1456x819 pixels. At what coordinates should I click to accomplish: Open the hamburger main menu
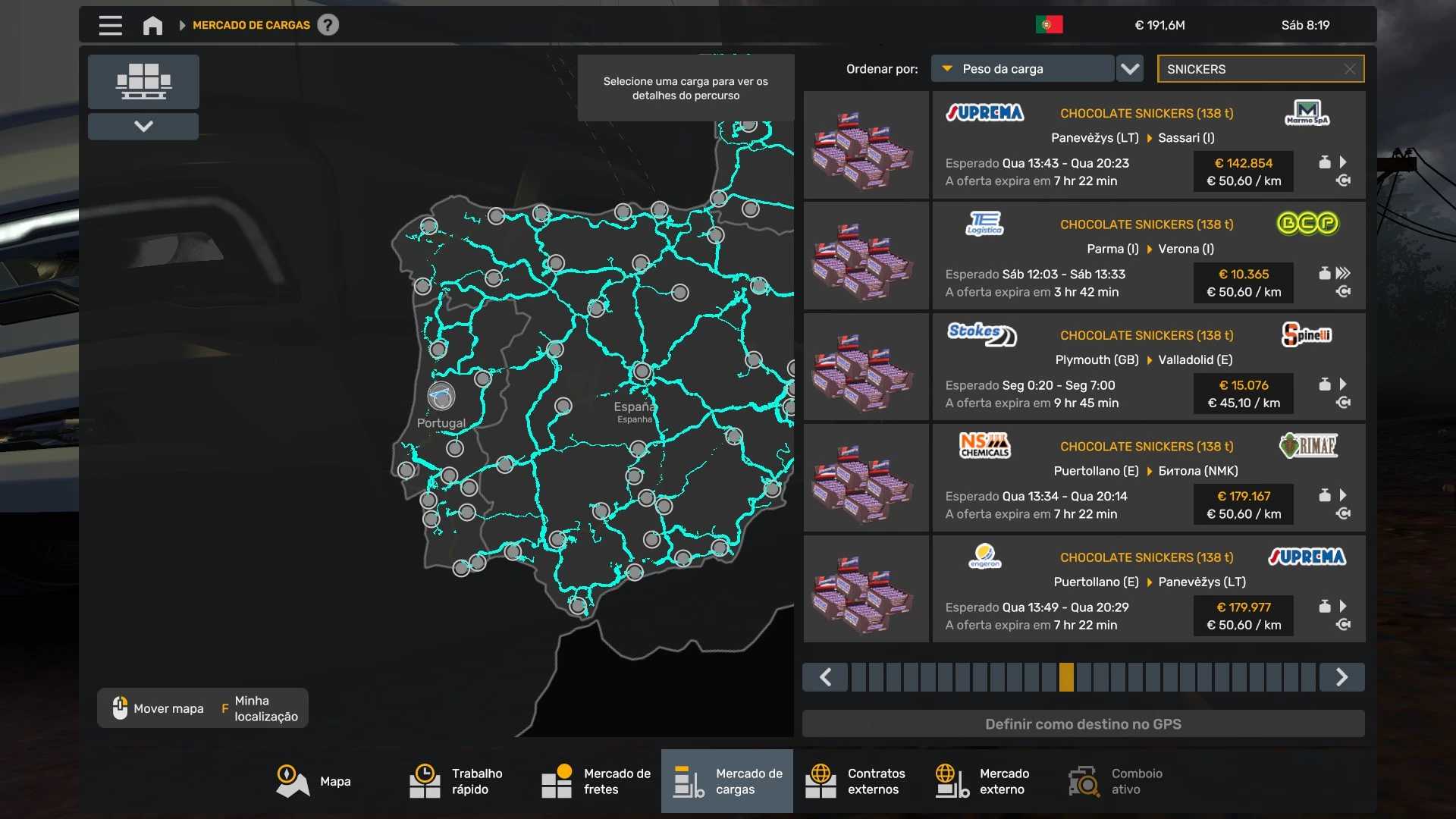(110, 25)
